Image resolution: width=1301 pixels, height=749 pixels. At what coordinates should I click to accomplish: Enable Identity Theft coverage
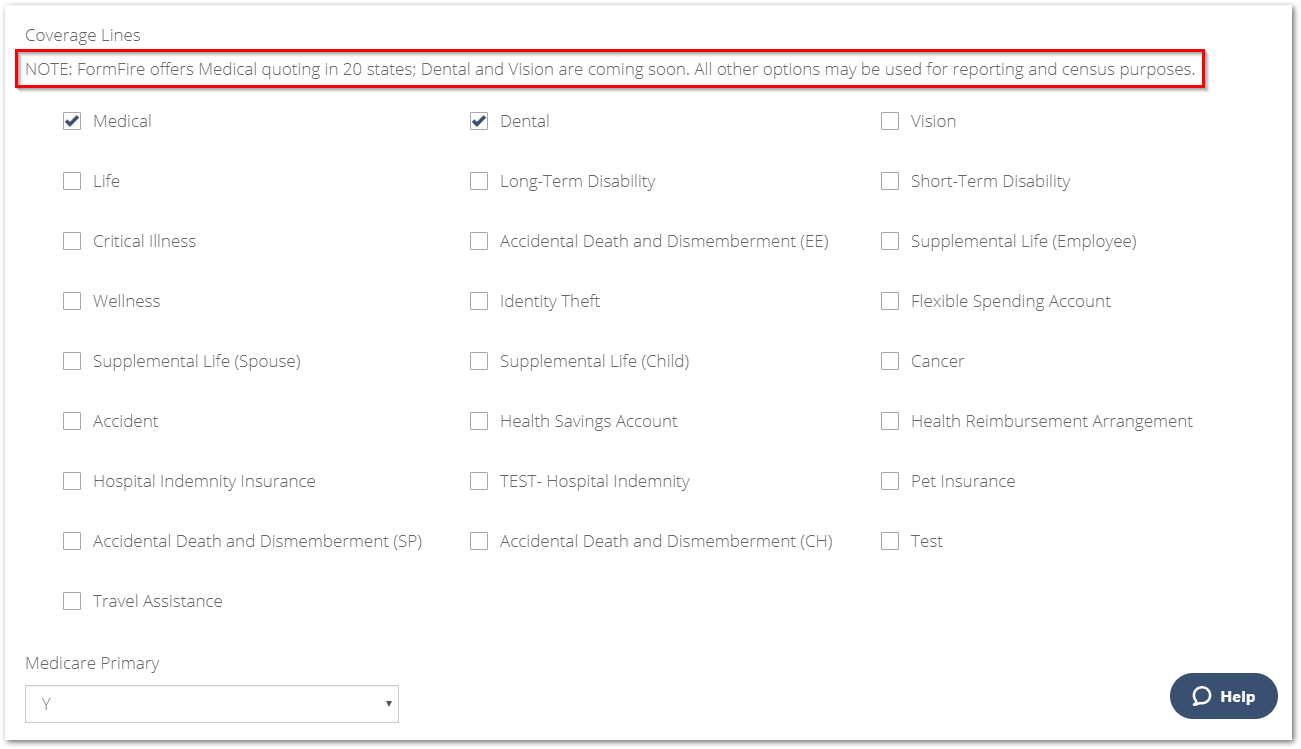pos(479,301)
